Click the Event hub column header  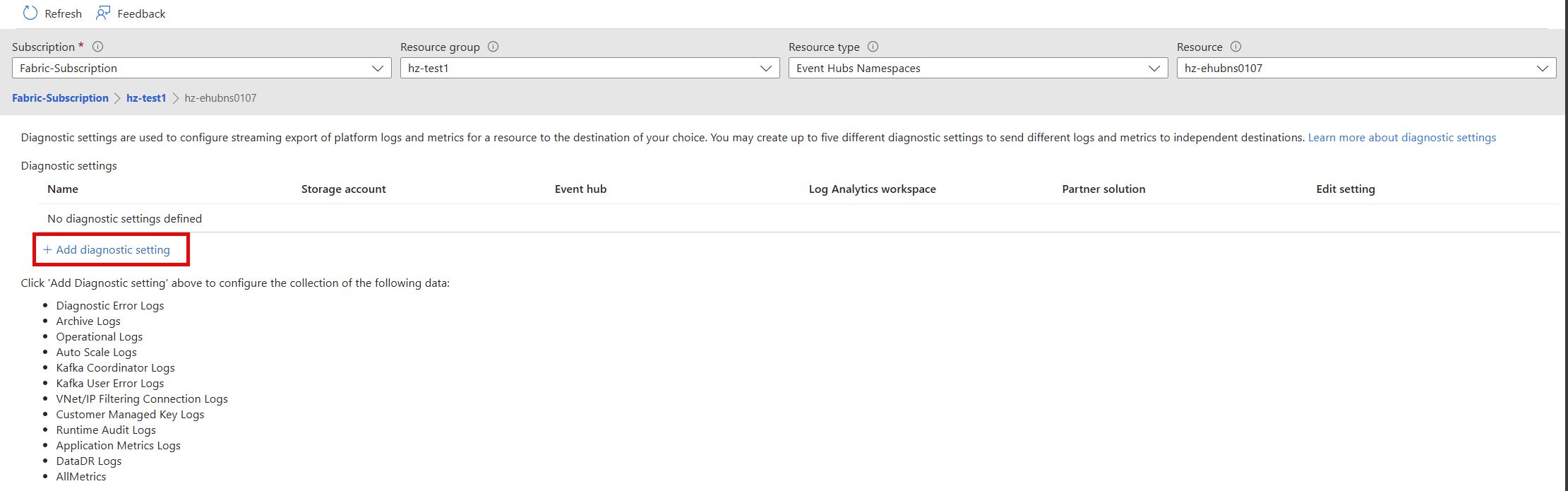coord(581,189)
